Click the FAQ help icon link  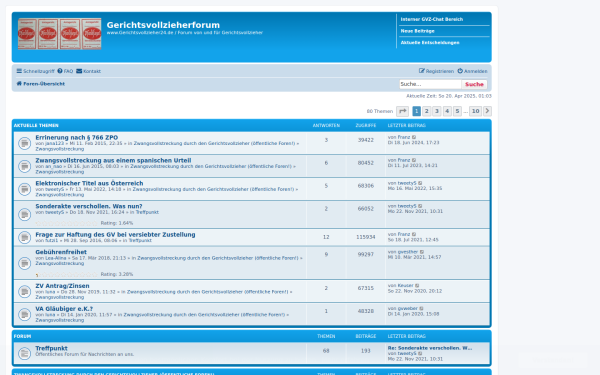[x=65, y=71]
